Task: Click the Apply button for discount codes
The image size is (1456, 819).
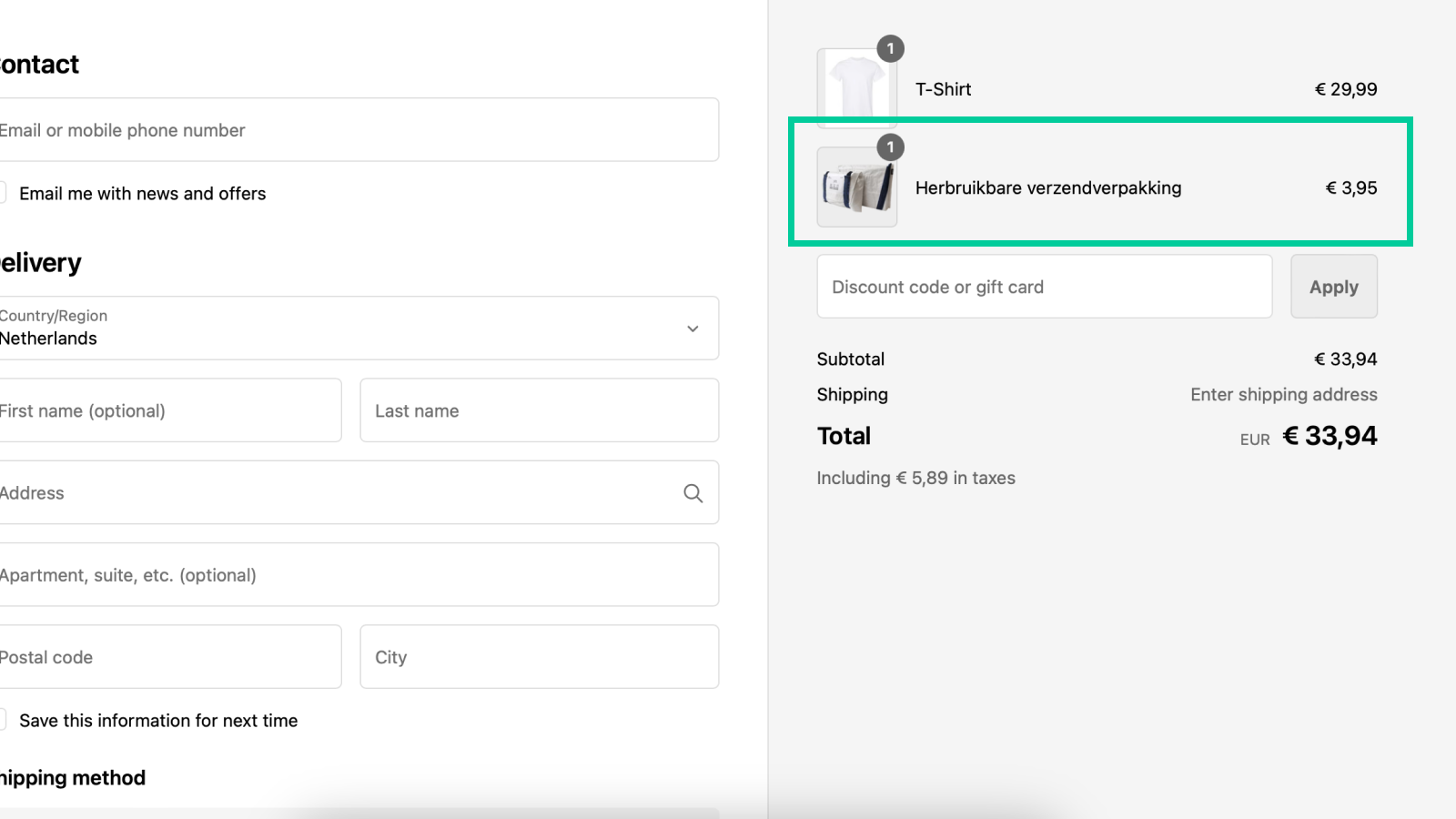Action: click(1333, 287)
